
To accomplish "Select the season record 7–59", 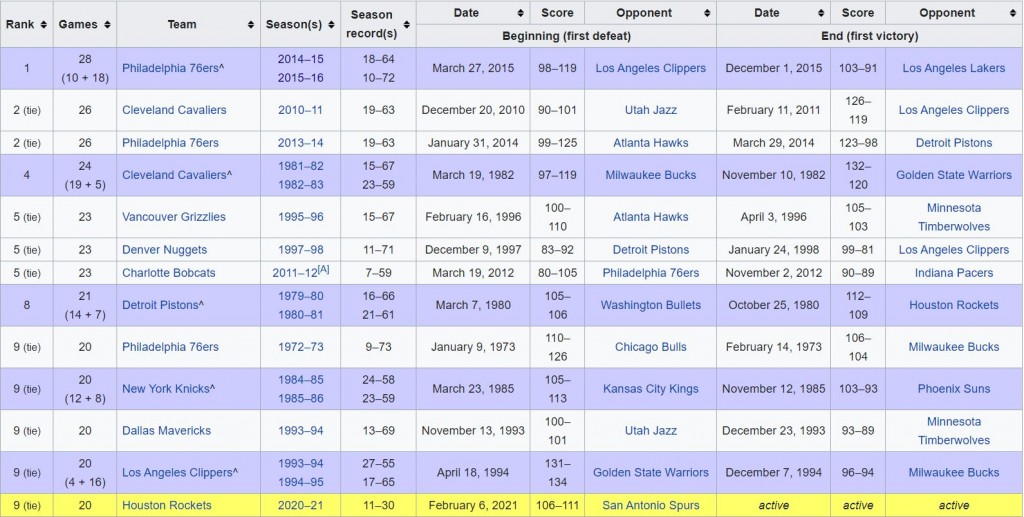I will 378,272.
